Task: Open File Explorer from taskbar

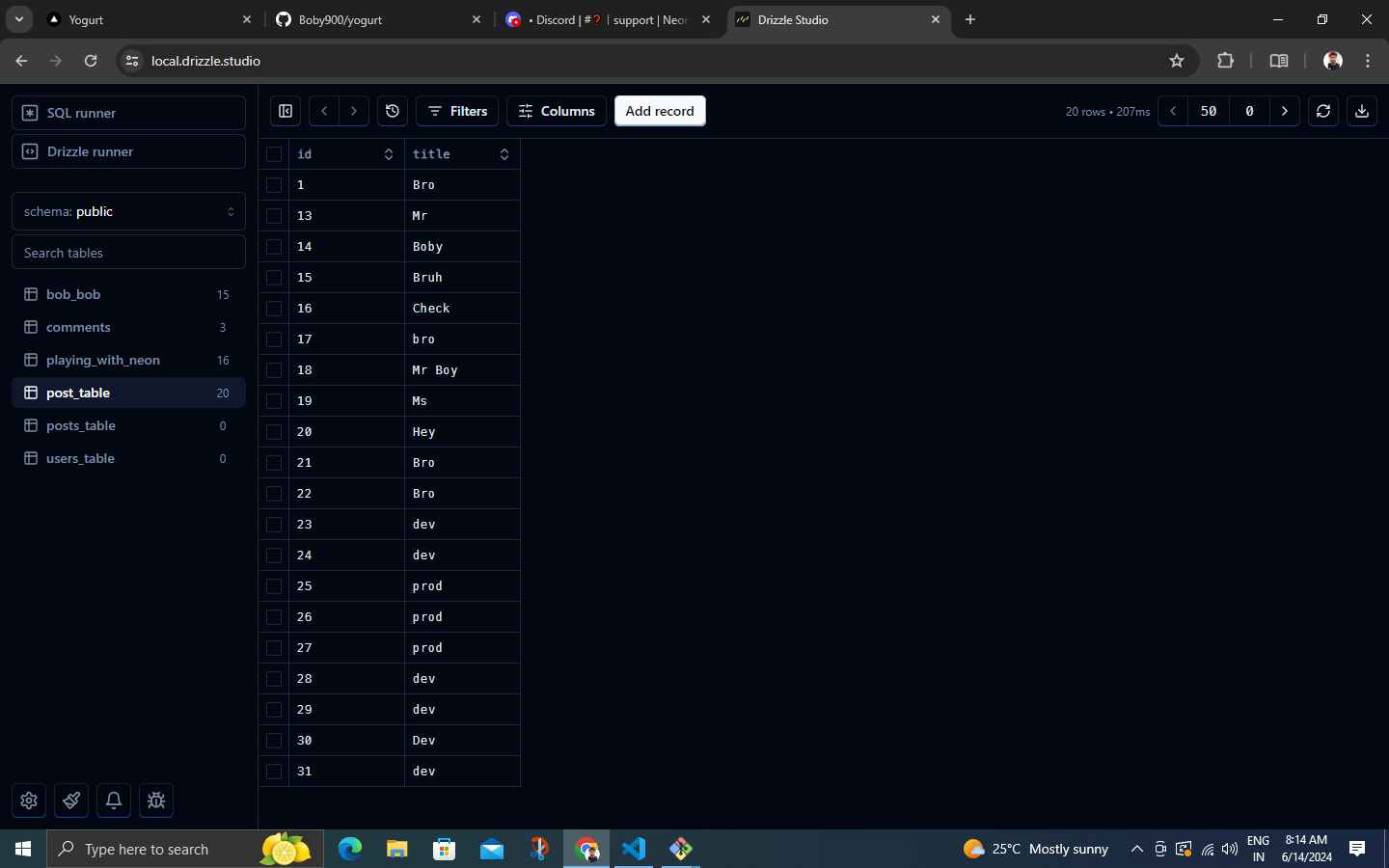Action: [x=397, y=849]
